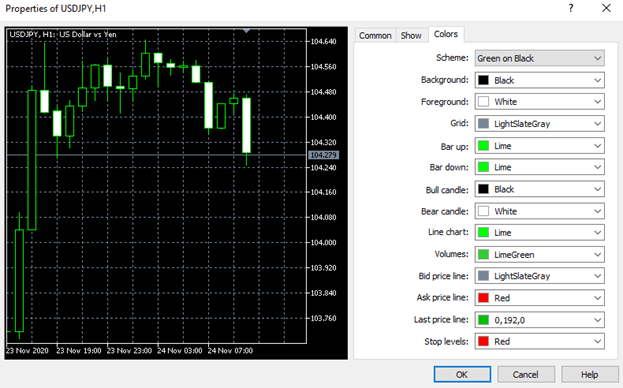The height and width of the screenshot is (388, 623).
Task: Open the Last price line dropdown showing 0,192,0
Action: [x=540, y=320]
